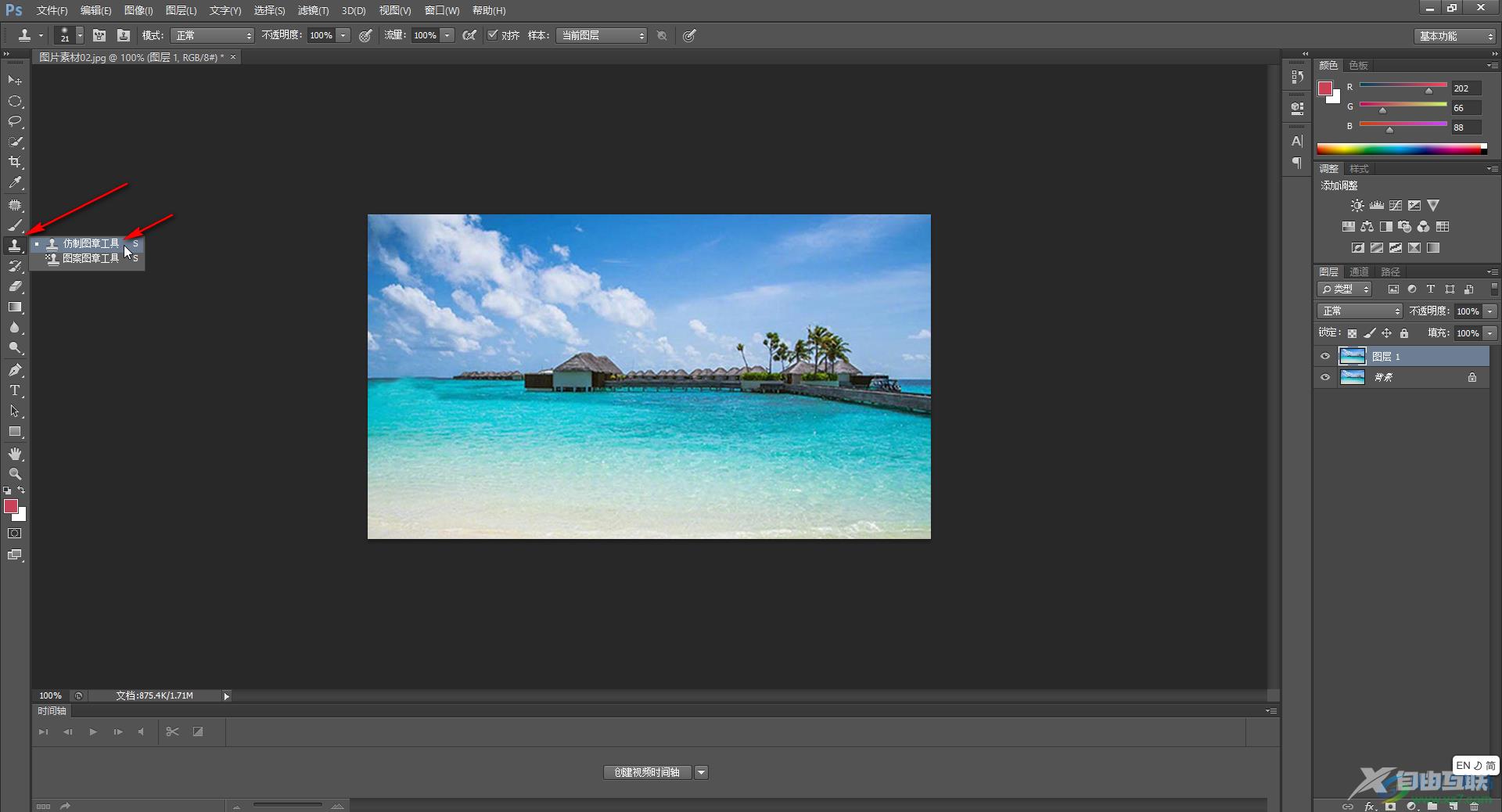Screen dimensions: 1502x812
Task: Hide 图层 1 layer visibility eye
Action: click(1325, 356)
